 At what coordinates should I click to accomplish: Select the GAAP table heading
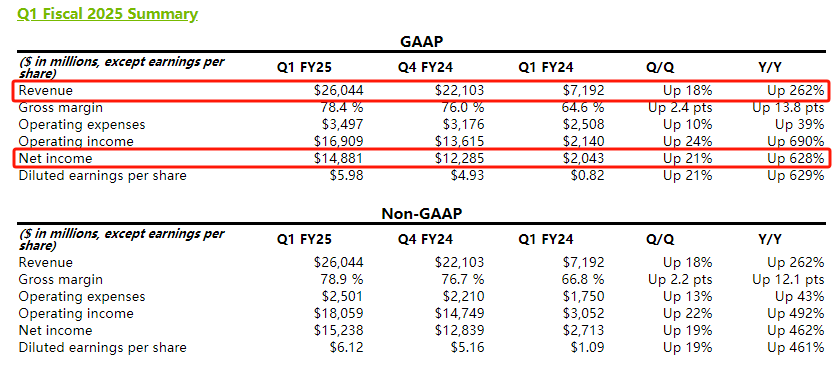click(421, 42)
